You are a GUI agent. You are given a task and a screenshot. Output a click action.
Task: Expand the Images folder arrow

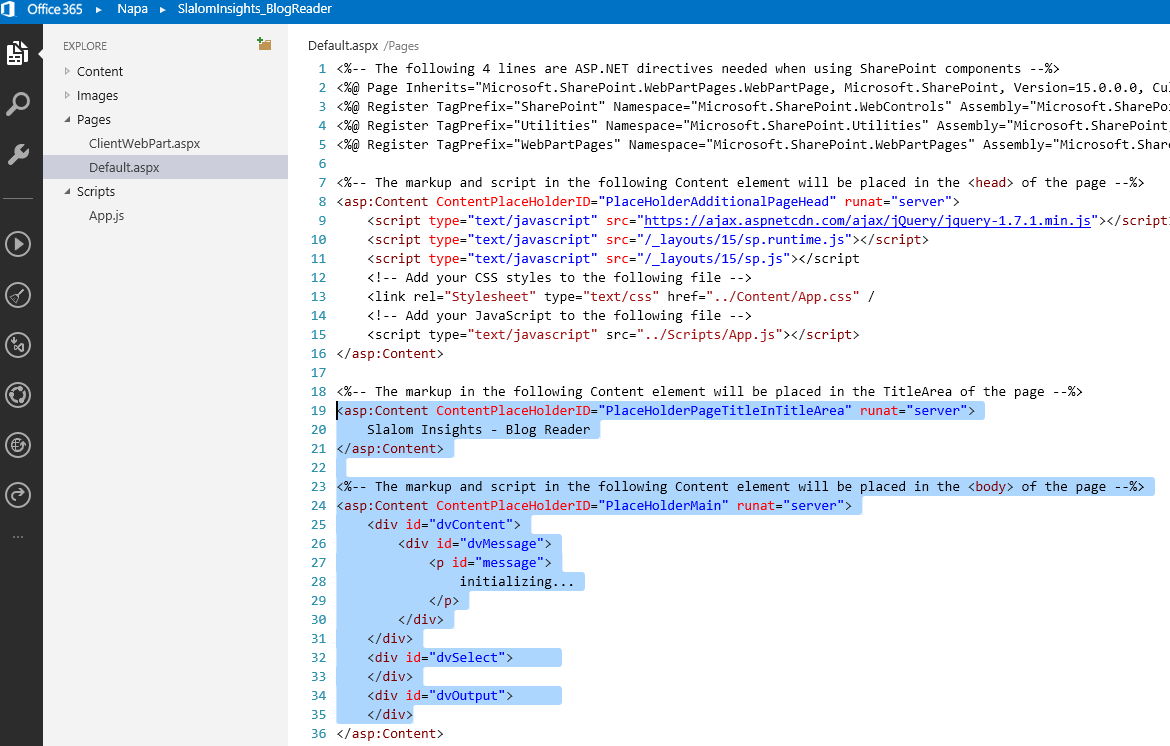pyautogui.click(x=67, y=95)
